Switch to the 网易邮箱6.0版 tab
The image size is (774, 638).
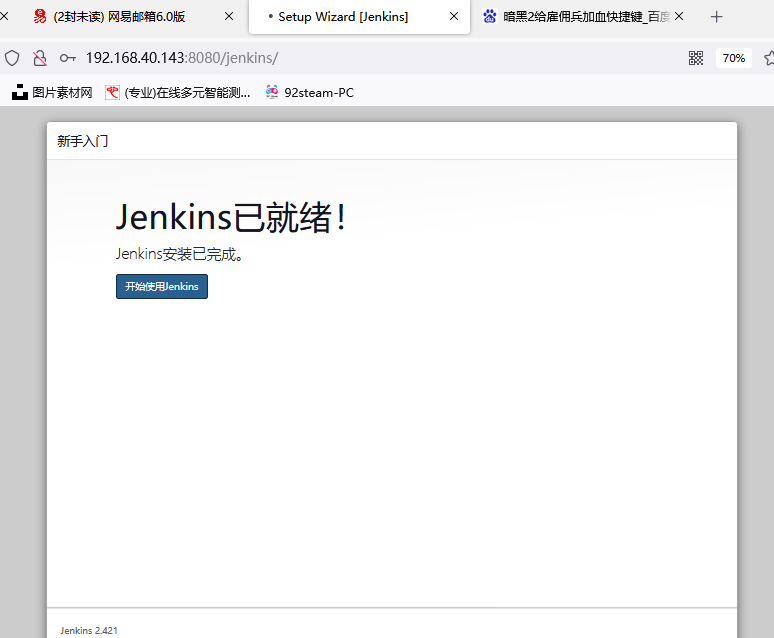(x=119, y=17)
